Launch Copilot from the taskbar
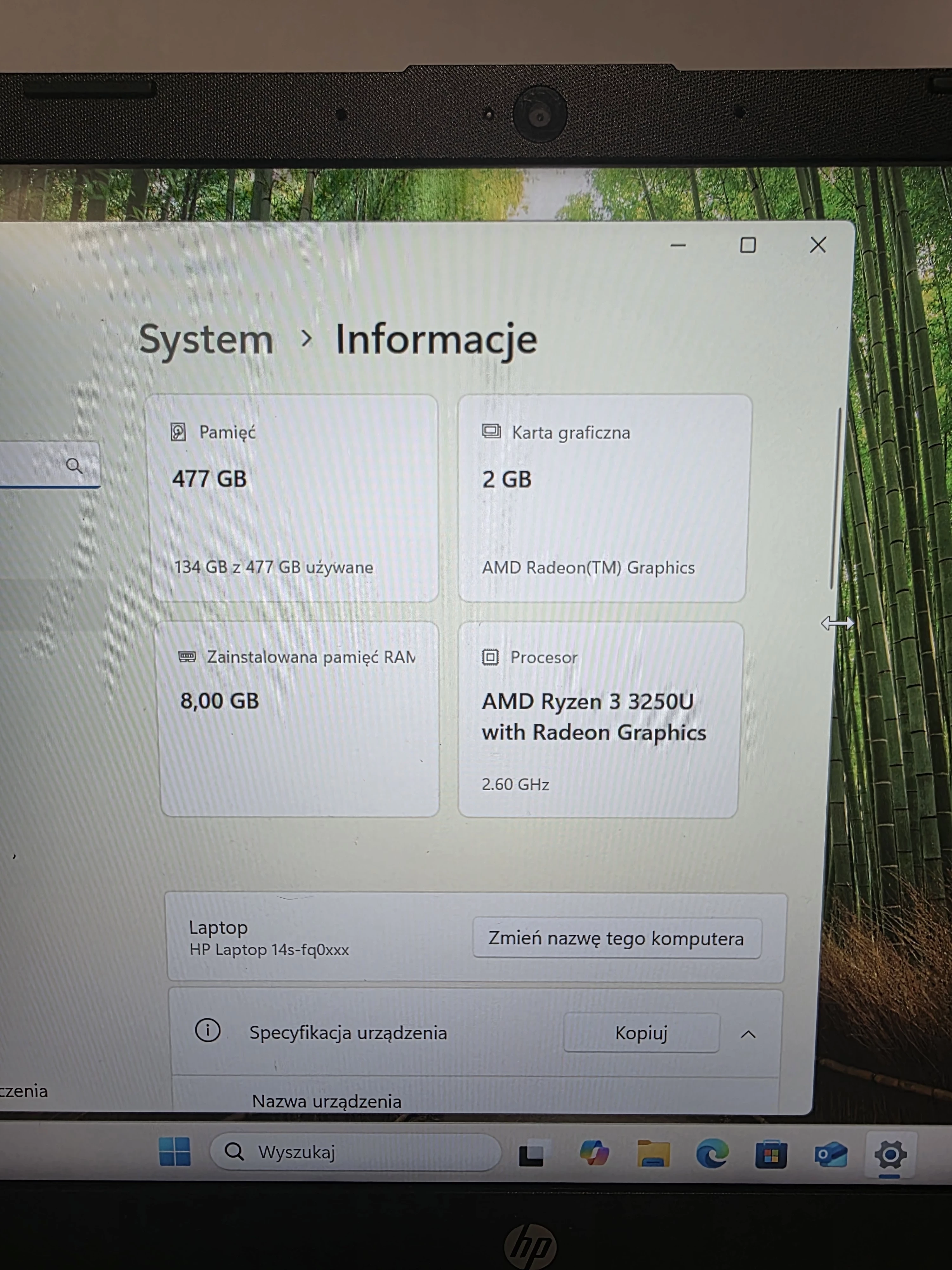This screenshot has height=1270, width=952. pyautogui.click(x=594, y=1153)
